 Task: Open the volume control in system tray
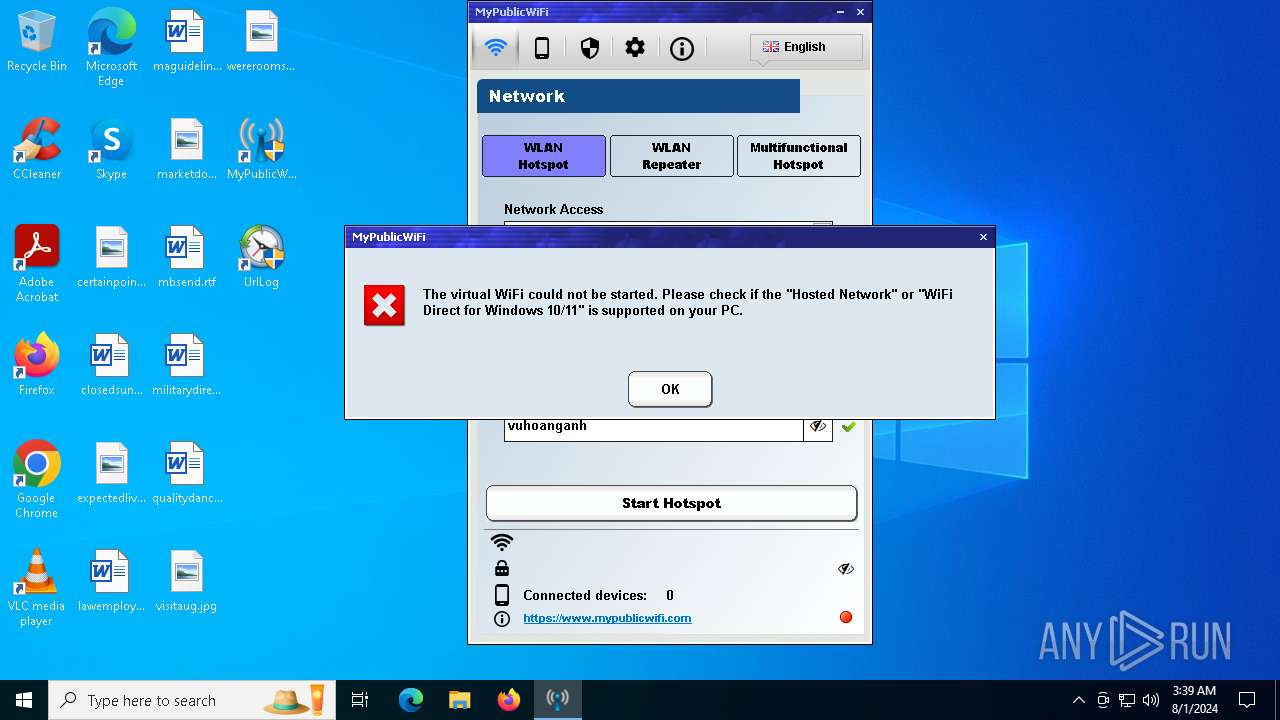click(1151, 700)
